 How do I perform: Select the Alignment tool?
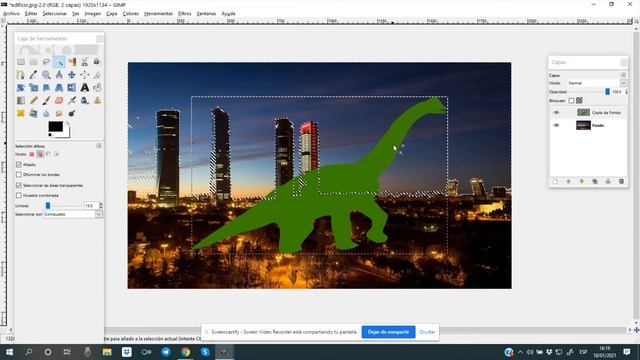pyautogui.click(x=84, y=75)
